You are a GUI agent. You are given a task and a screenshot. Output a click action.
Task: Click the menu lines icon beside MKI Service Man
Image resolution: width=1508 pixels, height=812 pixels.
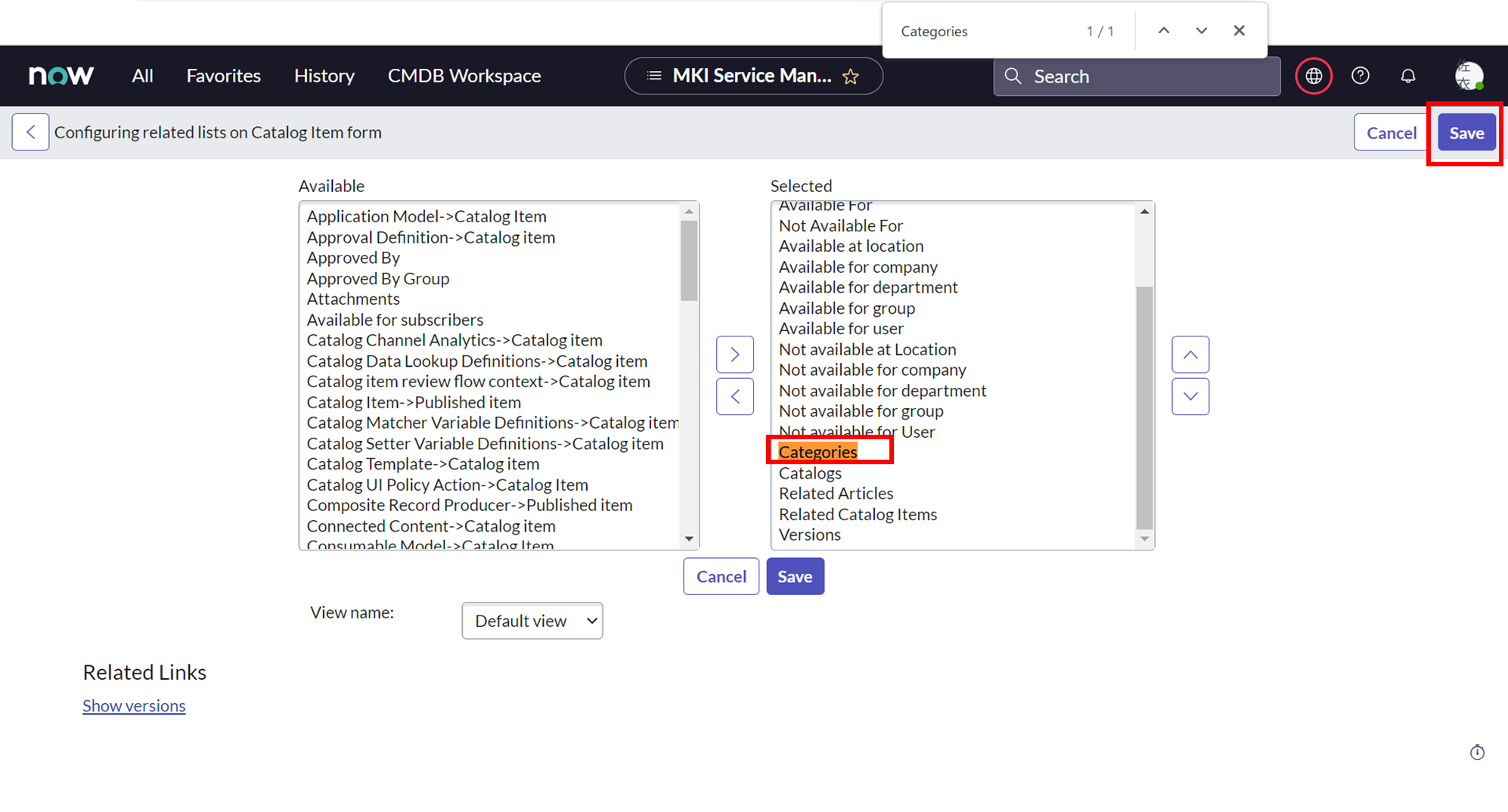pos(654,76)
